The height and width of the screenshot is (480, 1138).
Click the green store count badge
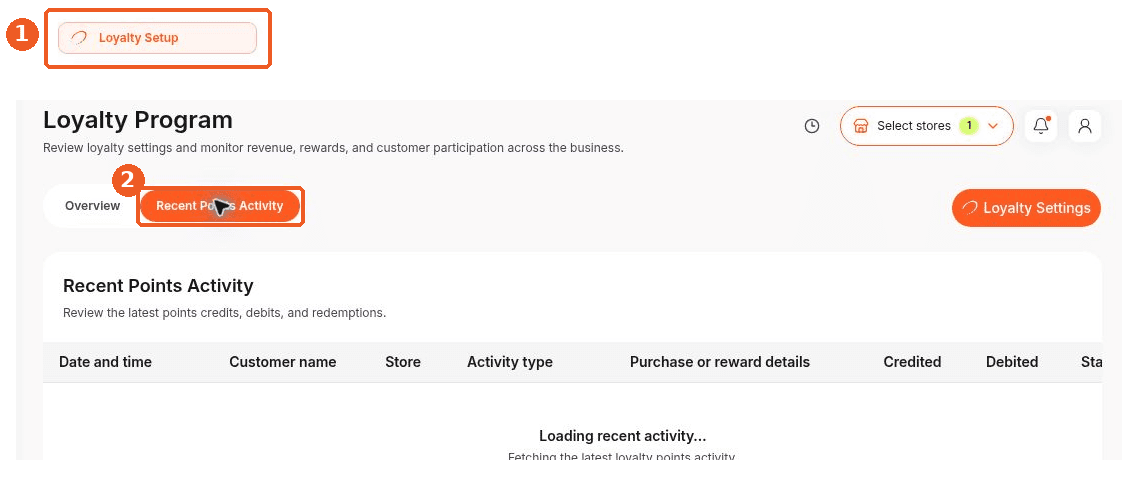(968, 126)
